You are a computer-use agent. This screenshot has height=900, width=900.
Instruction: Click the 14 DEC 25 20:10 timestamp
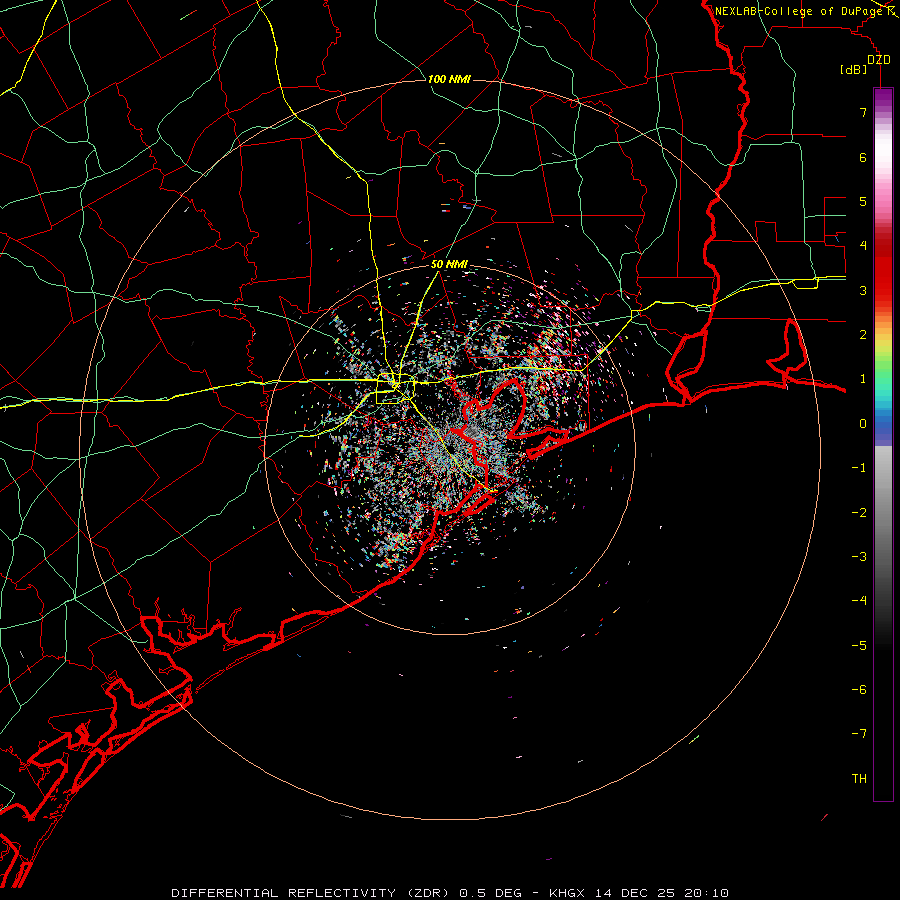(662, 893)
